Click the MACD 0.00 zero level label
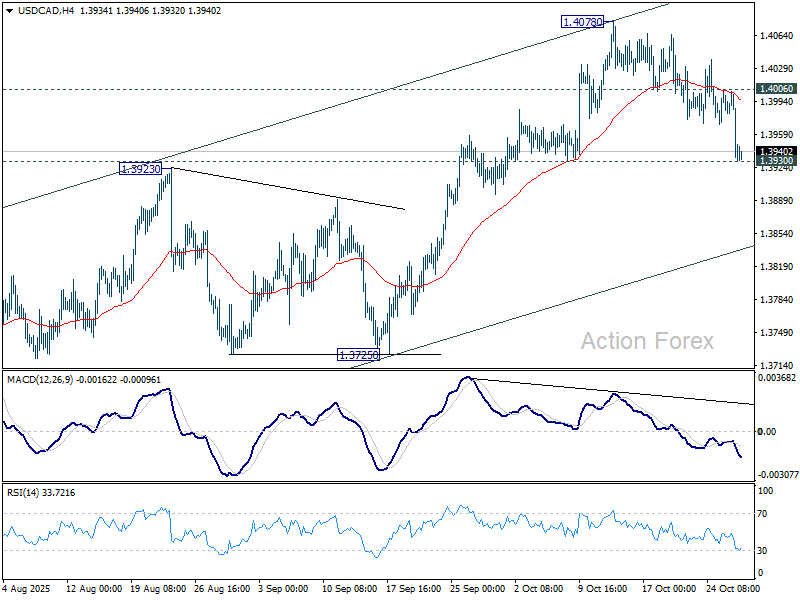Viewport: 800px width, 600px height. point(766,432)
